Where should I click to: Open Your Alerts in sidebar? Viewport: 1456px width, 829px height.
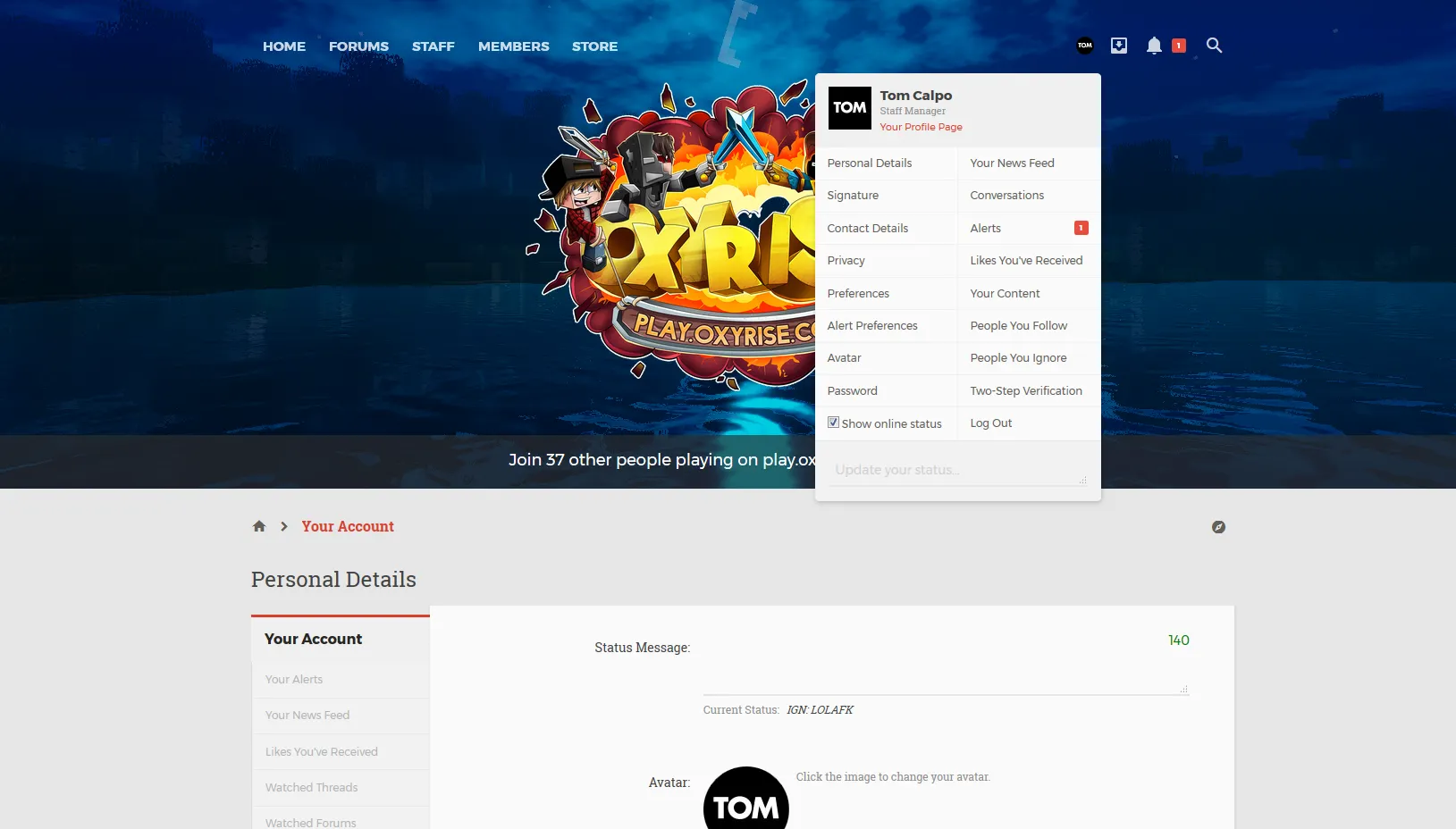pyautogui.click(x=341, y=680)
